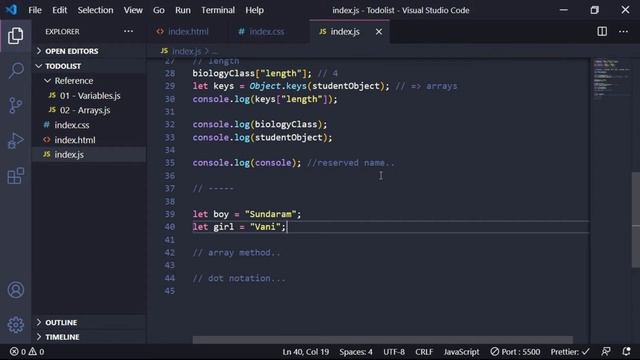Expand the Outline section
Image resolution: width=640 pixels, height=360 pixels.
89,322
